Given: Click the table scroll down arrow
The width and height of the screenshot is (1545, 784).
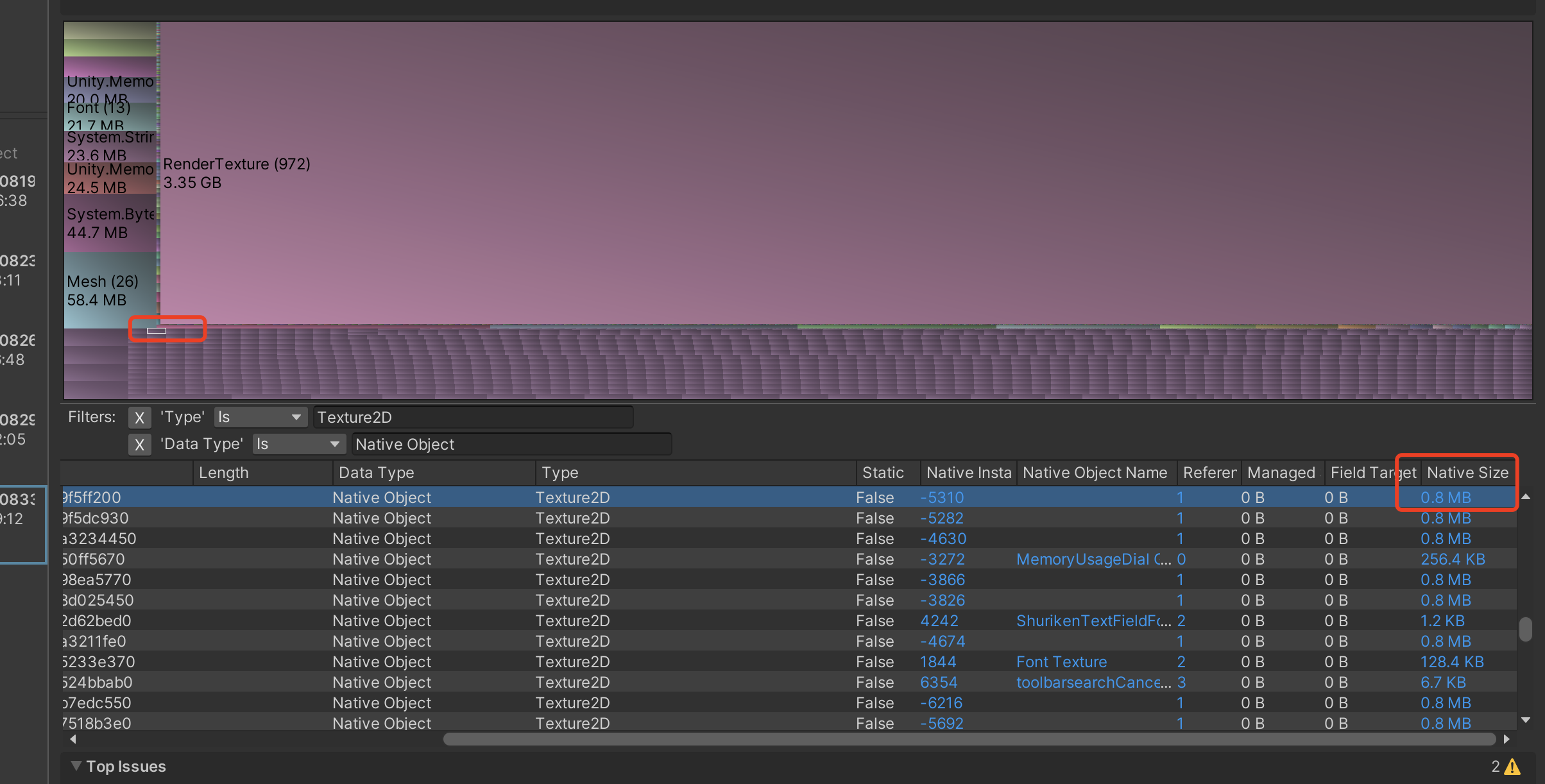Looking at the screenshot, I should pos(1526,720).
